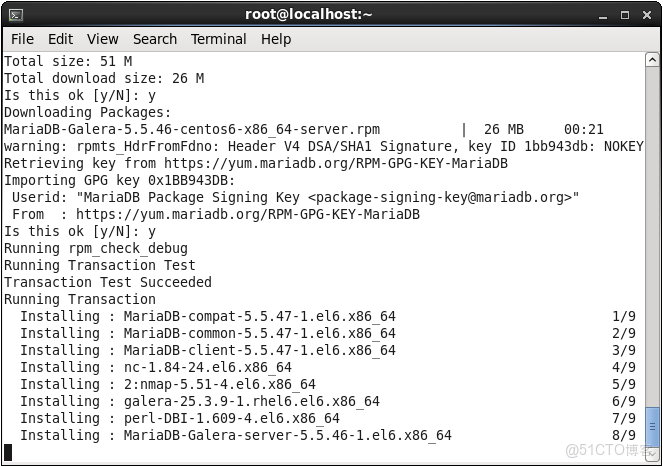Open the Help menu
Image resolution: width=663 pixels, height=467 pixels.
point(276,39)
